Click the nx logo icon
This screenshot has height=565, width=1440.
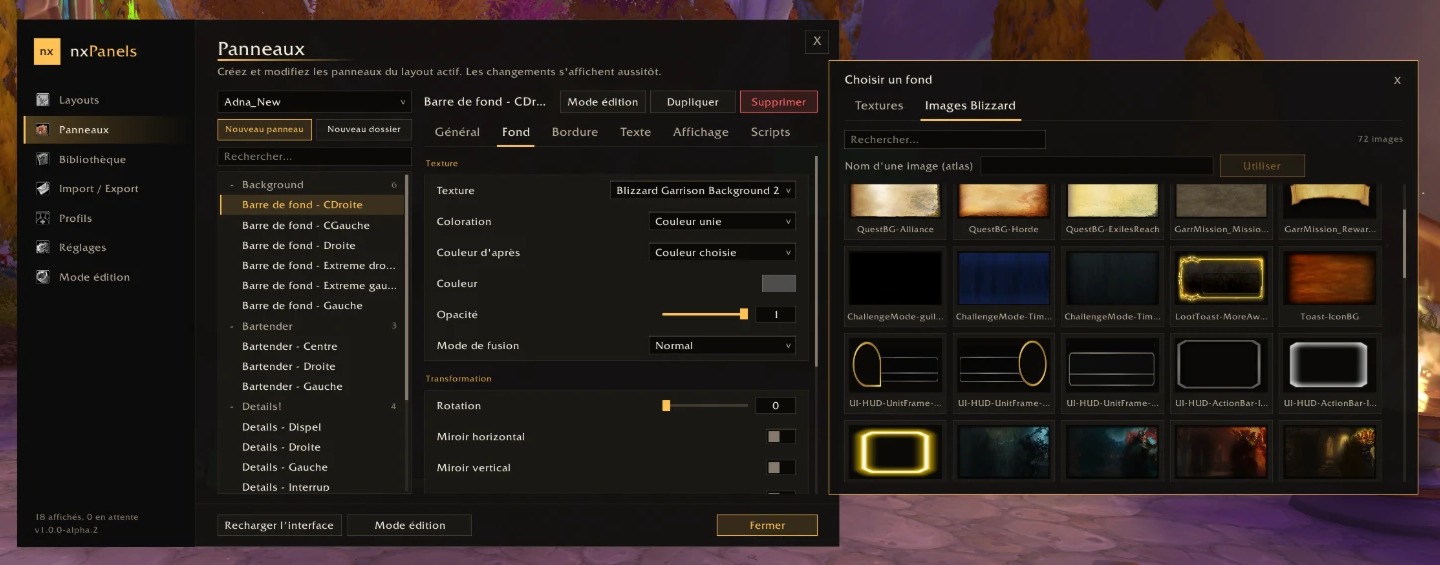pos(47,51)
